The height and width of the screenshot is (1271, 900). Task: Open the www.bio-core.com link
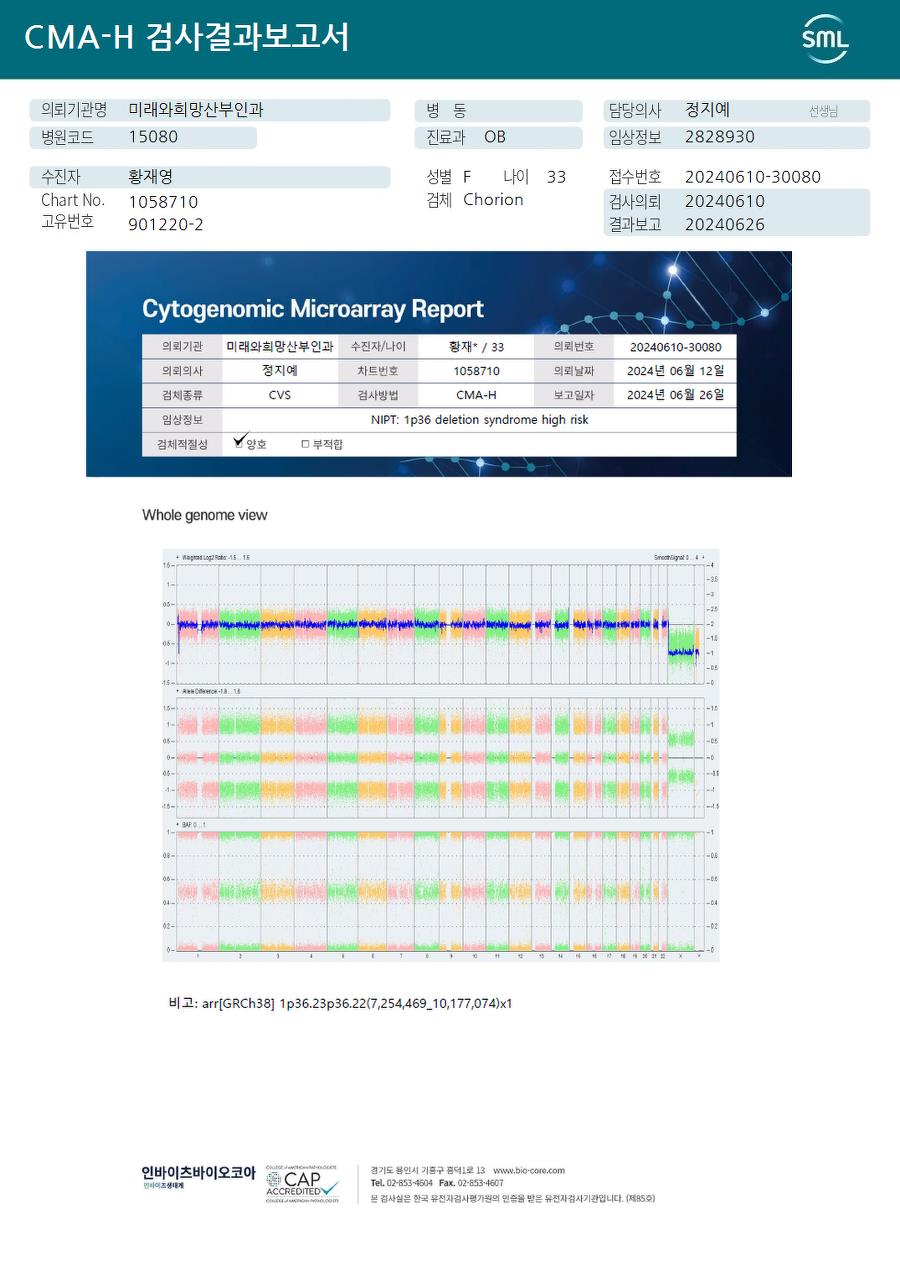[x=529, y=1170]
